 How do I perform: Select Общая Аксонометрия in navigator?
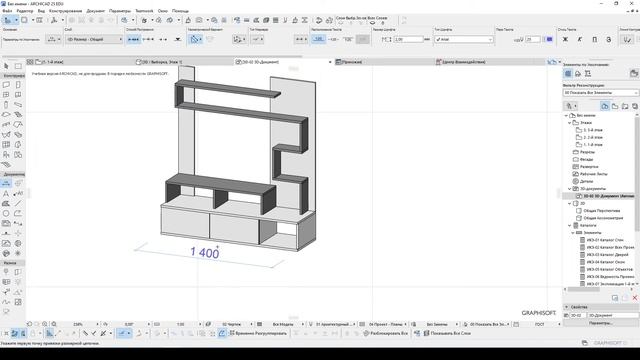(x=603, y=218)
